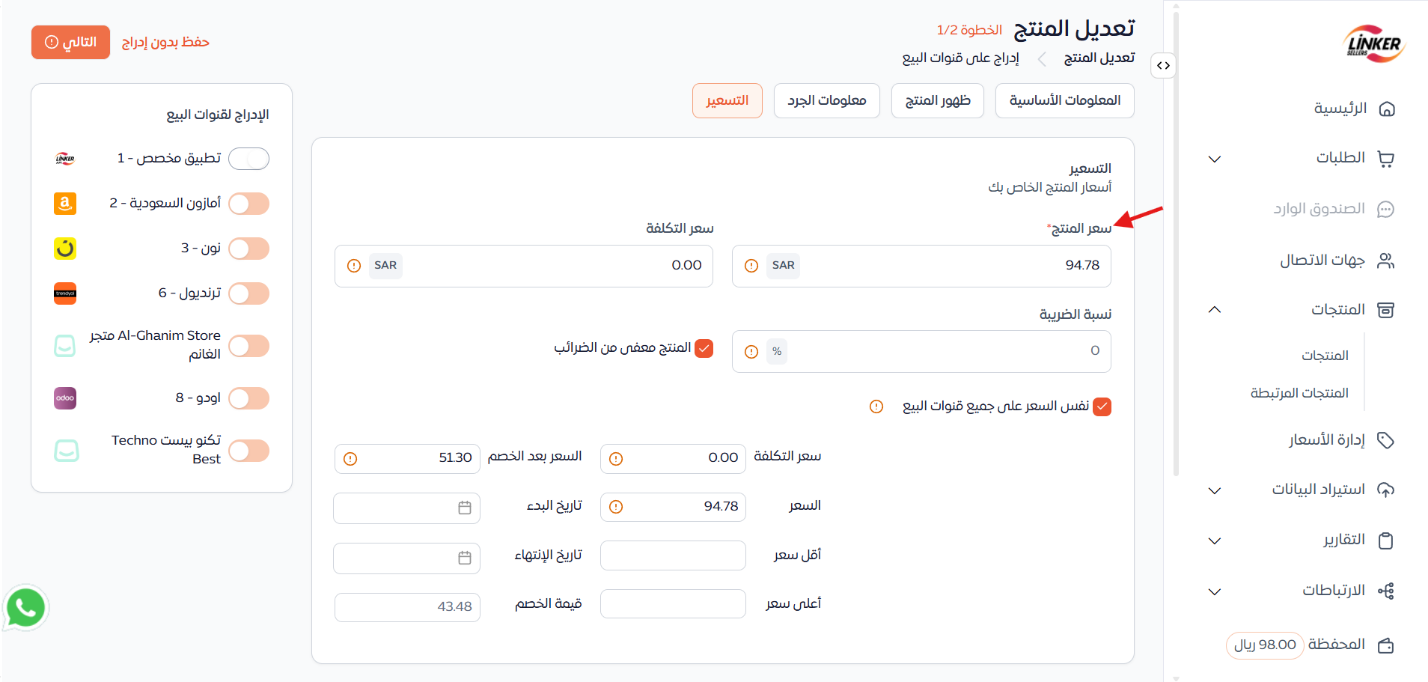Expand the التقارير menu chevron
1428x682 pixels.
point(1214,541)
